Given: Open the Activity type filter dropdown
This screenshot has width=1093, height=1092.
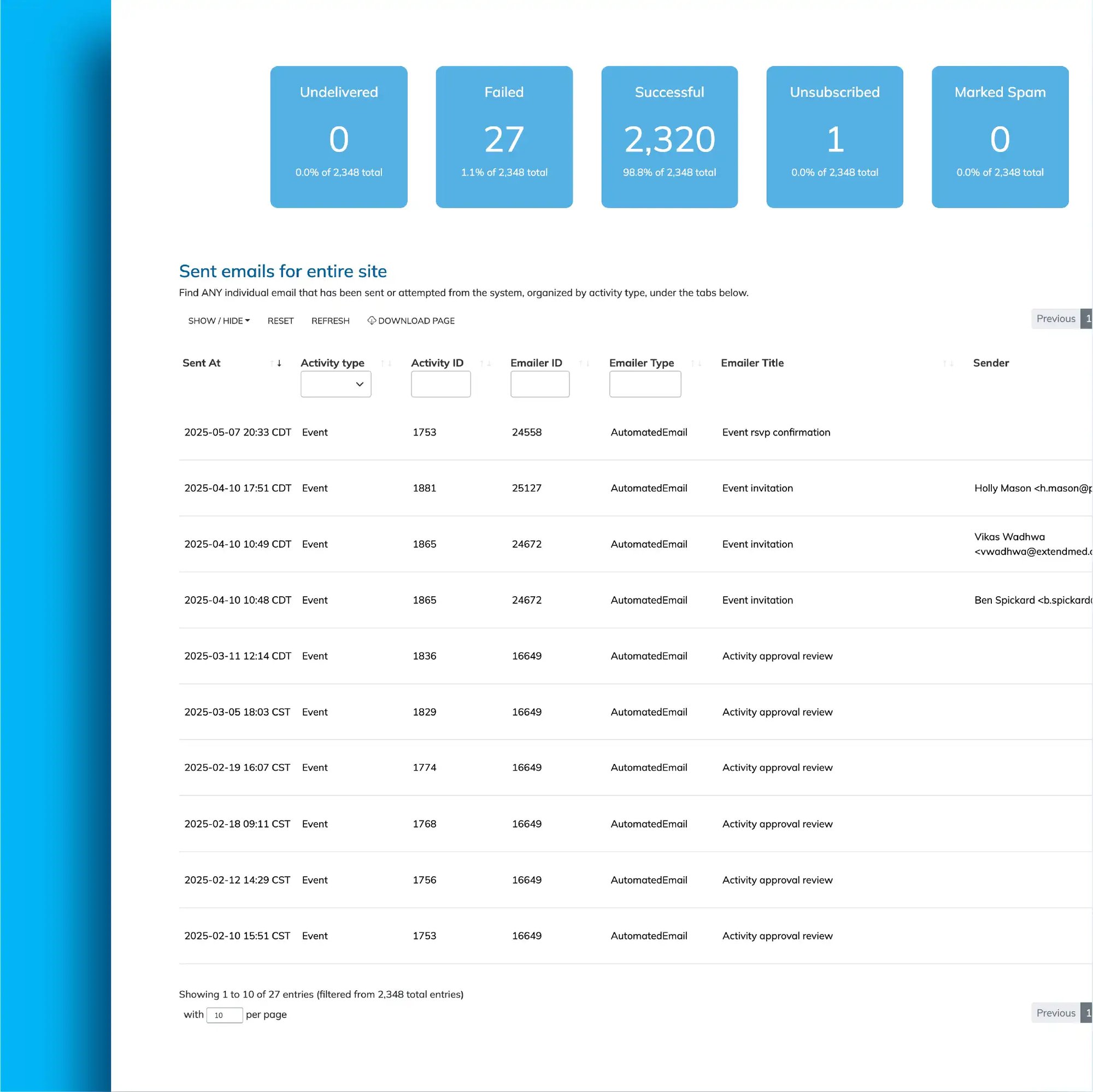Looking at the screenshot, I should pyautogui.click(x=336, y=384).
